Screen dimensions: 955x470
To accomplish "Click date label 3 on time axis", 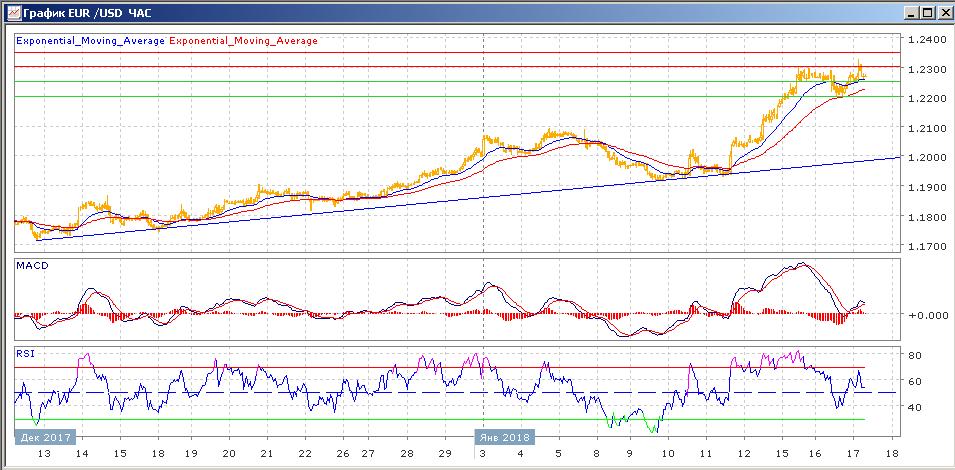I will (x=483, y=454).
